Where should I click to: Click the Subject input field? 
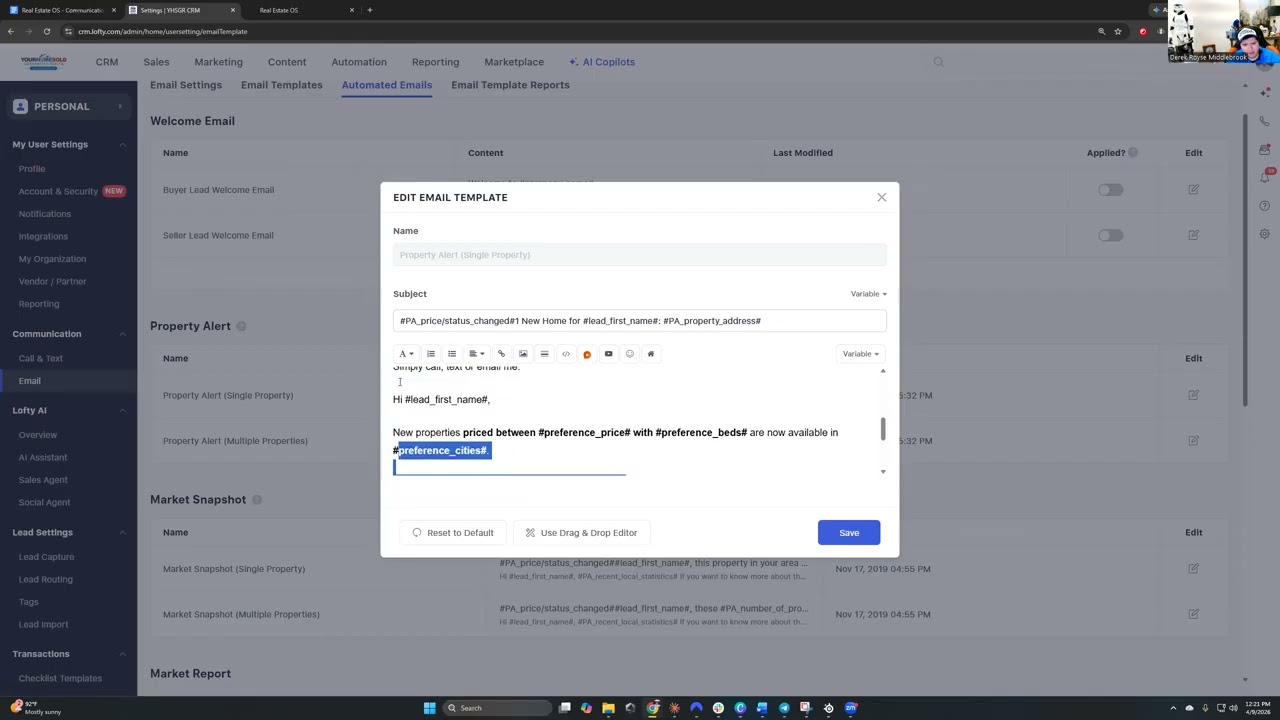pos(639,321)
